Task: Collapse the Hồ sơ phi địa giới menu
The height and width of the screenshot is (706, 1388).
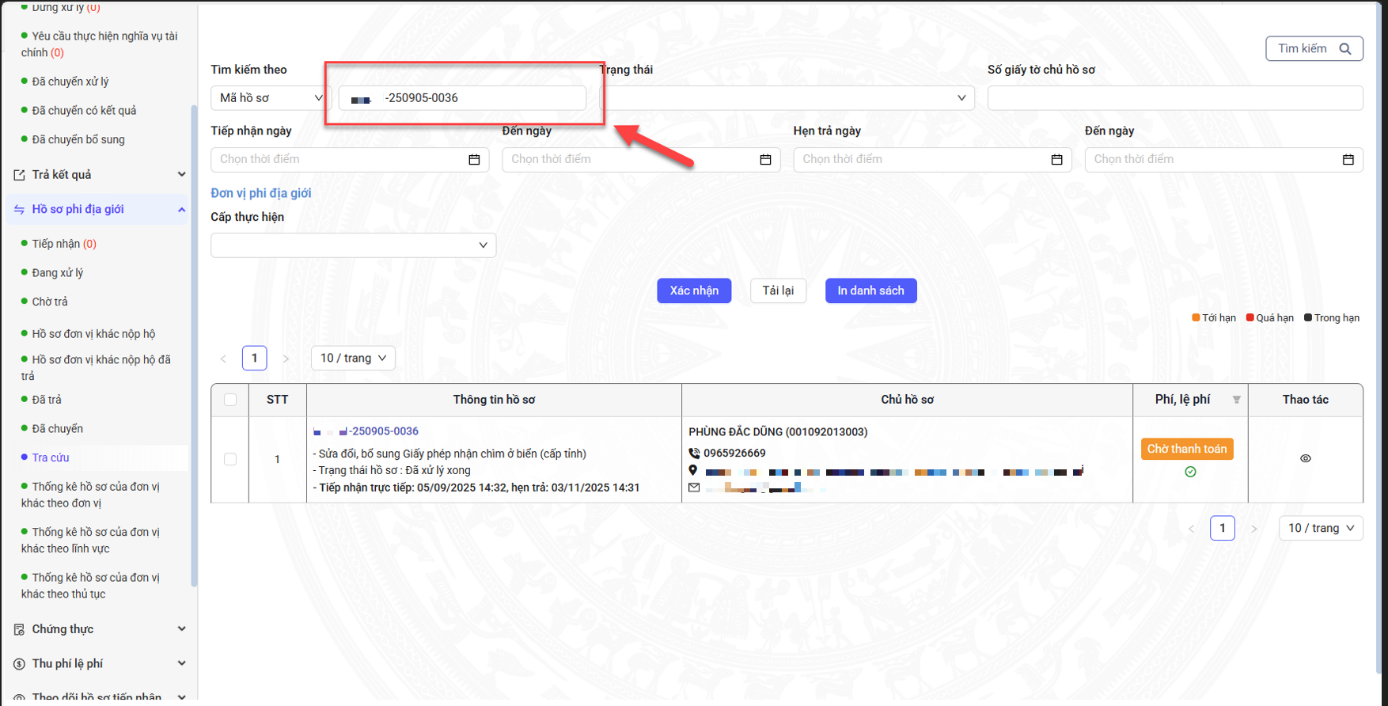Action: 181,209
